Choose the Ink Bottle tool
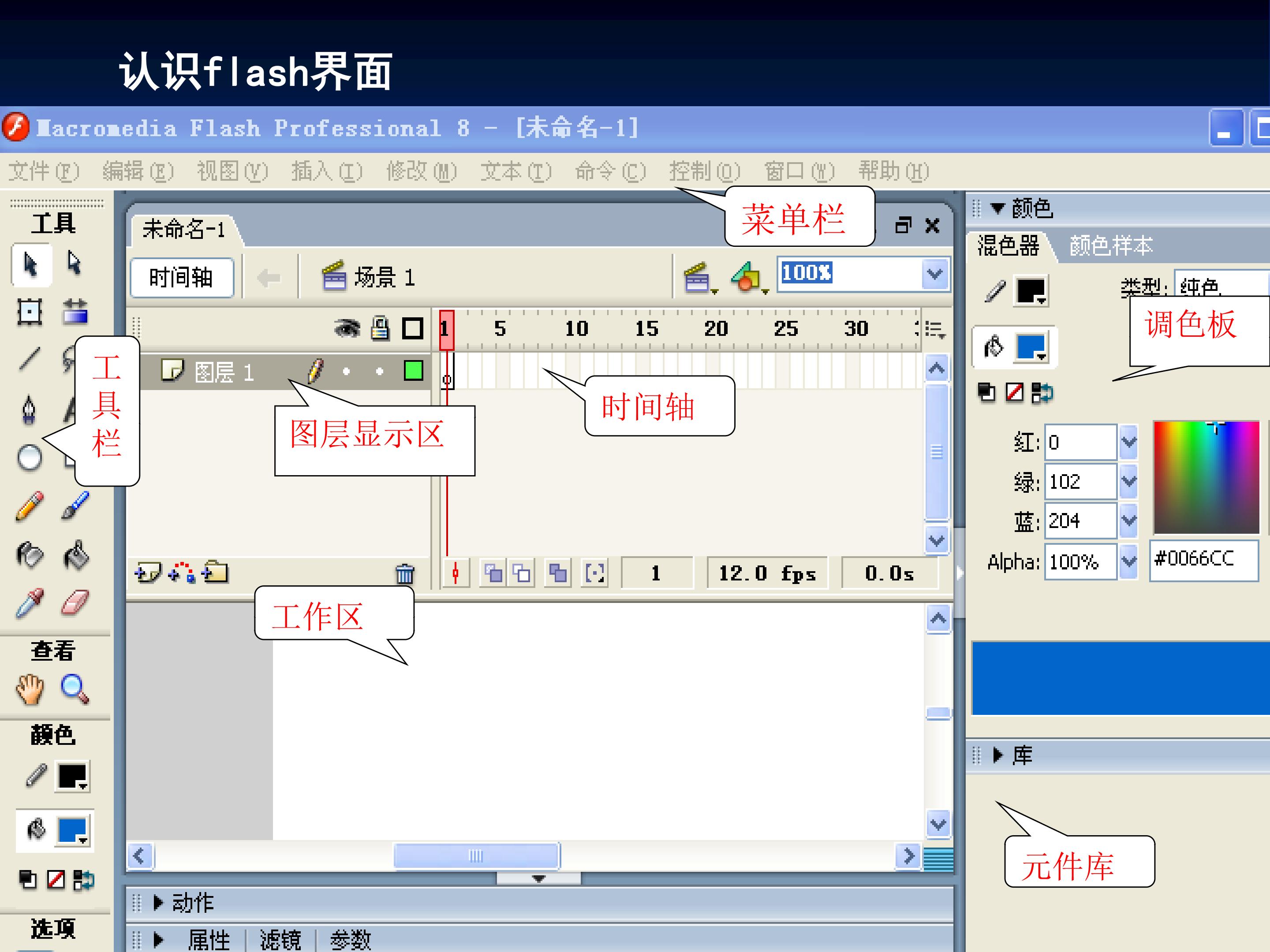 point(29,555)
